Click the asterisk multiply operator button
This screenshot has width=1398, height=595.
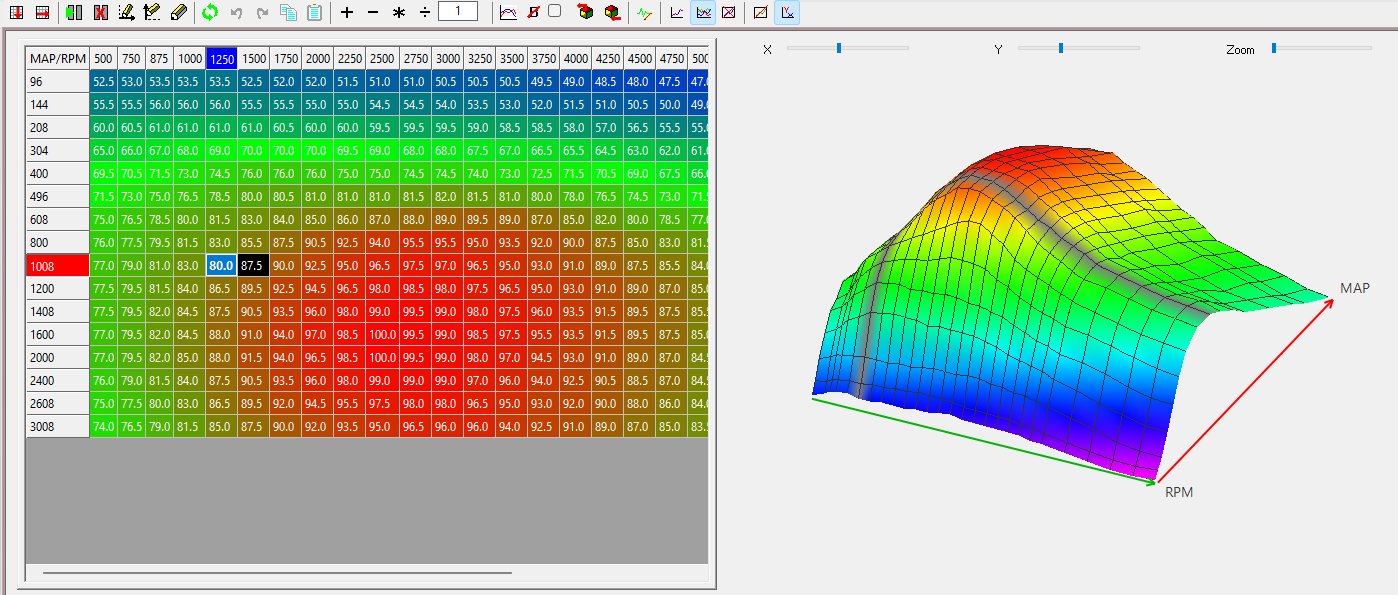(399, 13)
